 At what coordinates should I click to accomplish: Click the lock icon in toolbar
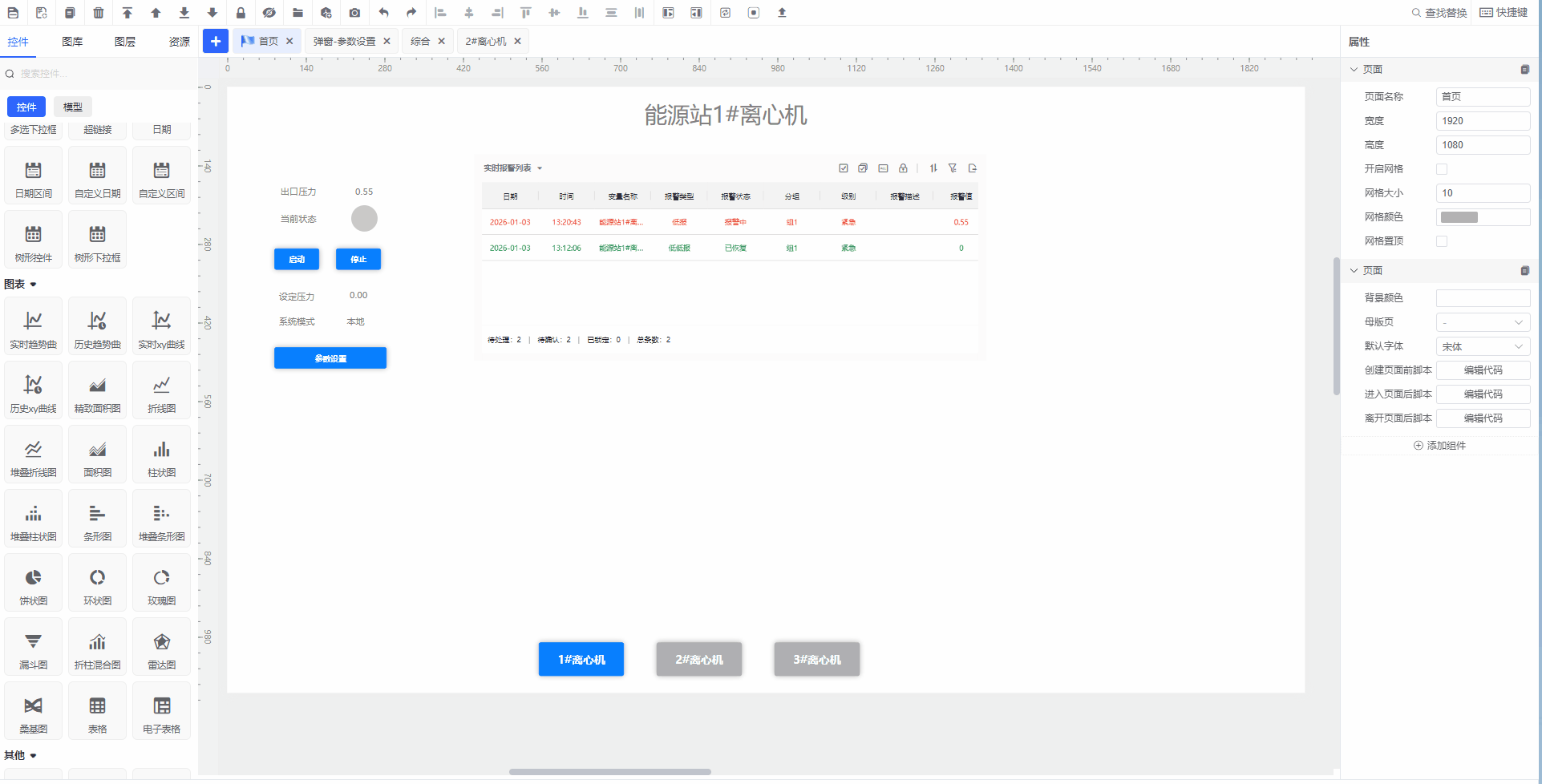click(241, 13)
